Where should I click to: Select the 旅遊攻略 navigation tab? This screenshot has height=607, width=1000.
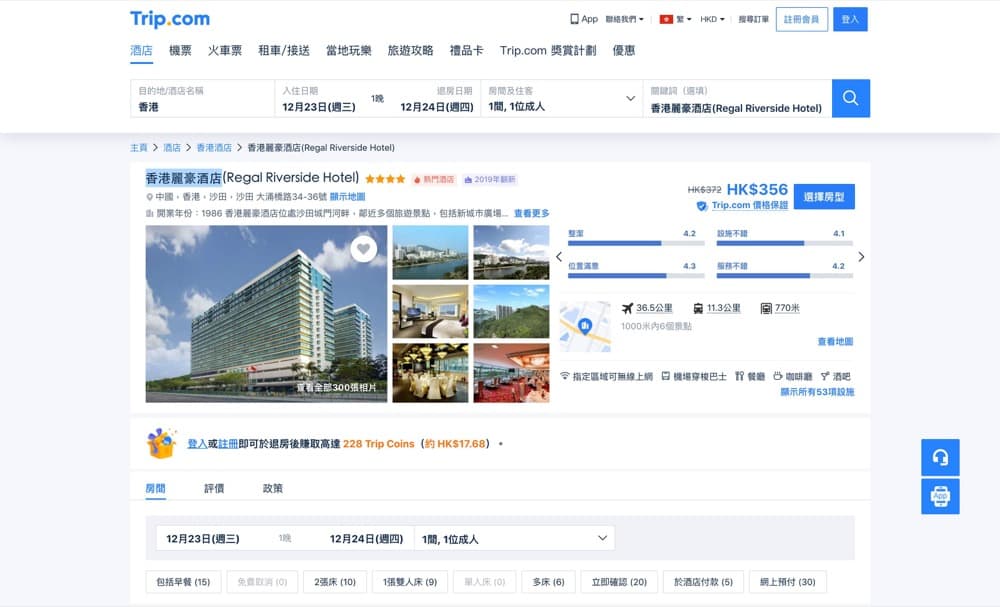click(410, 50)
